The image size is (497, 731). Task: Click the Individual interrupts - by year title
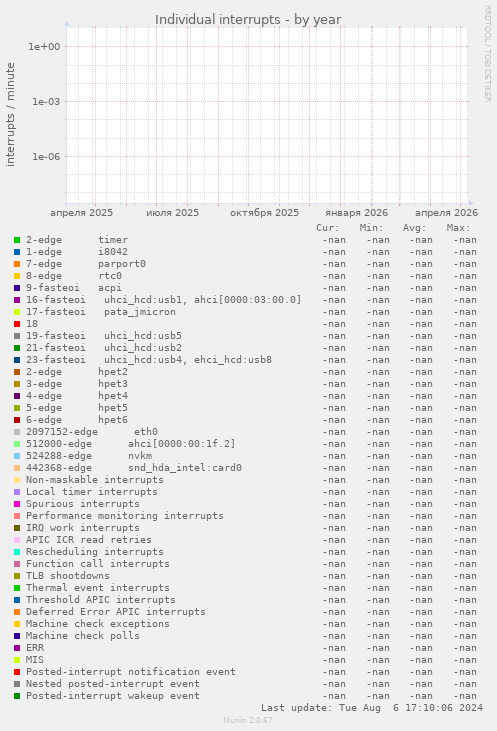coord(248,20)
